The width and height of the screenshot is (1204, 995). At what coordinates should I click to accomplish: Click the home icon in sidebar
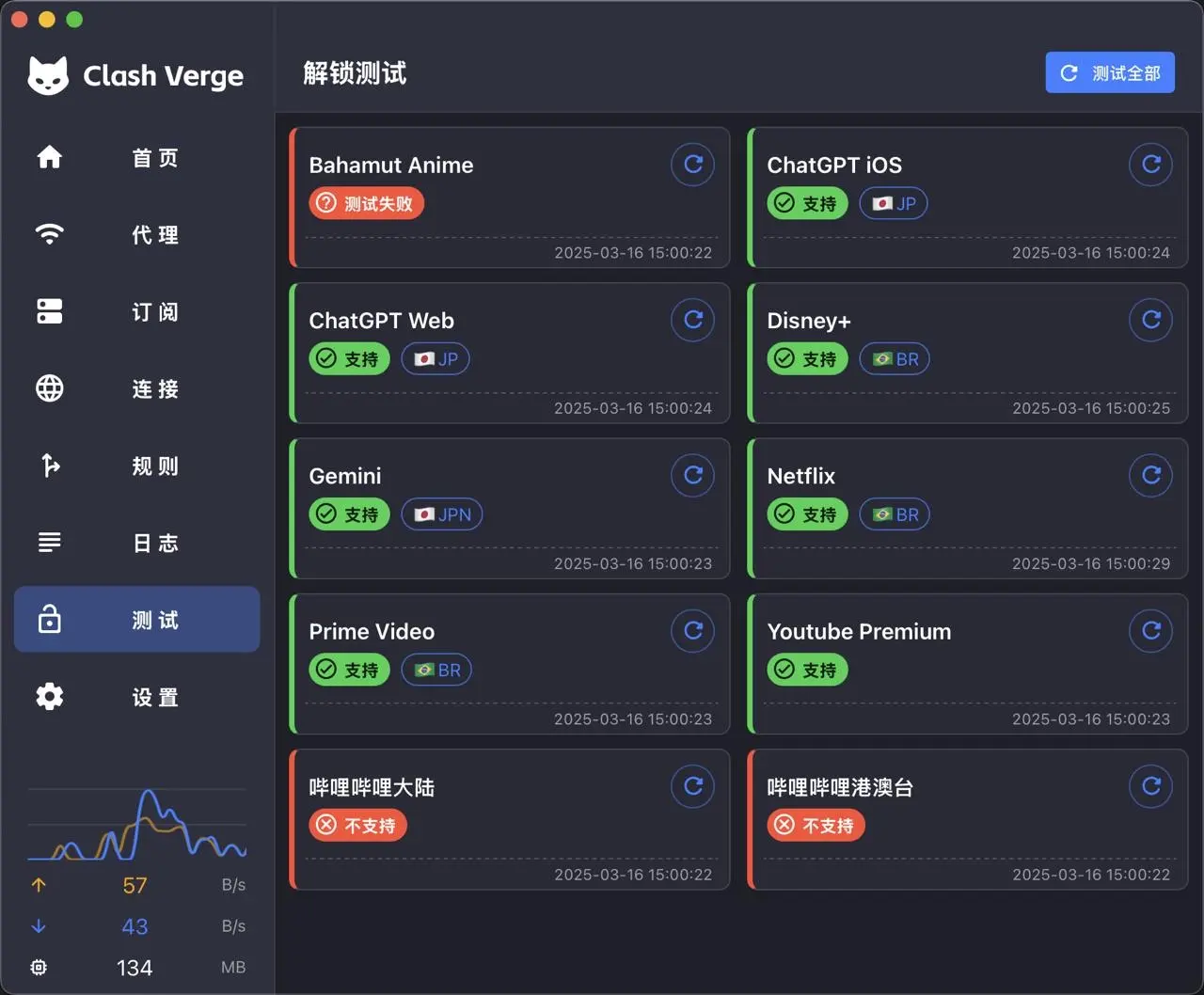point(50,157)
